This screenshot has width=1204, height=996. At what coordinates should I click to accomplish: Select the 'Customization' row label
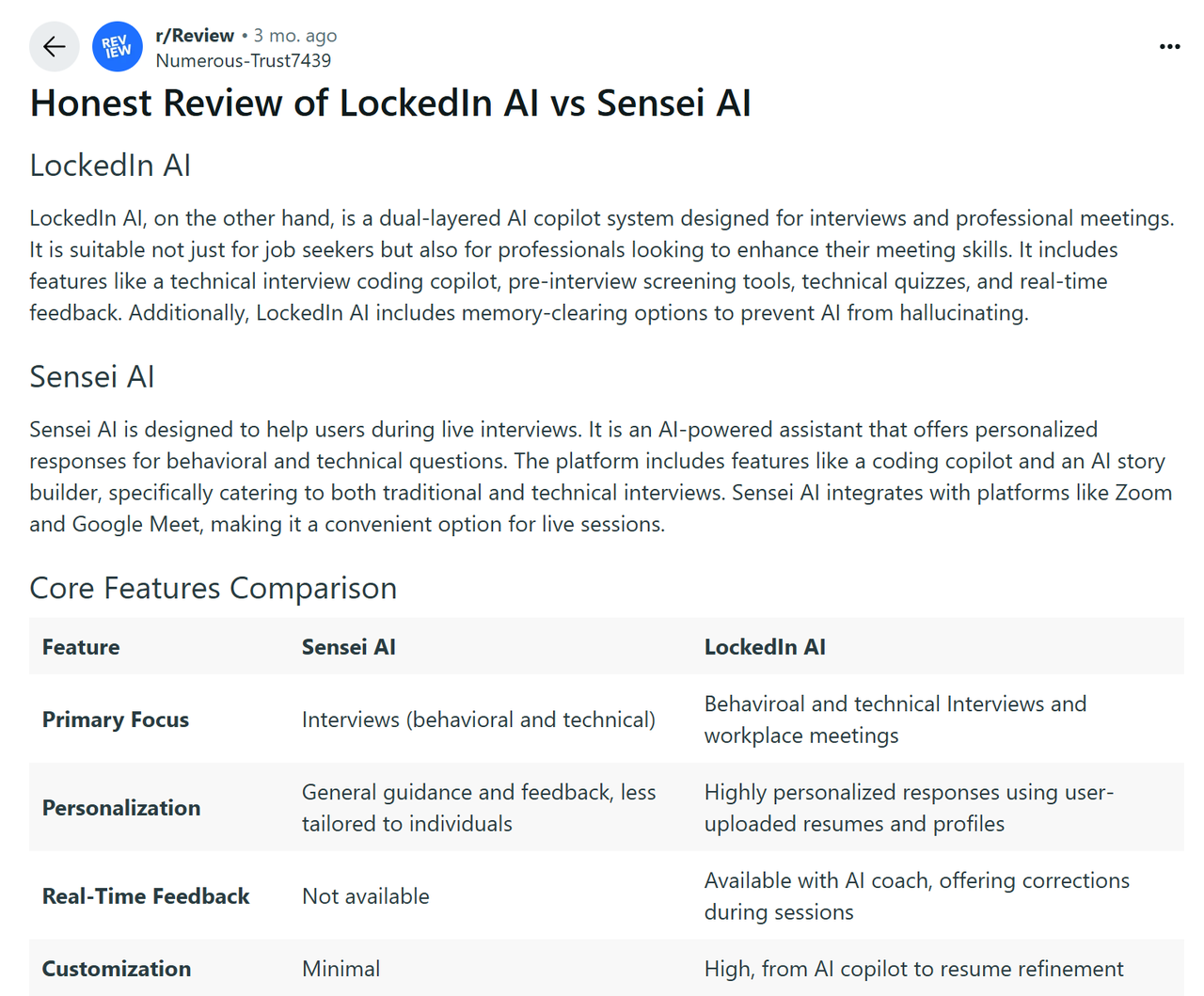(117, 969)
